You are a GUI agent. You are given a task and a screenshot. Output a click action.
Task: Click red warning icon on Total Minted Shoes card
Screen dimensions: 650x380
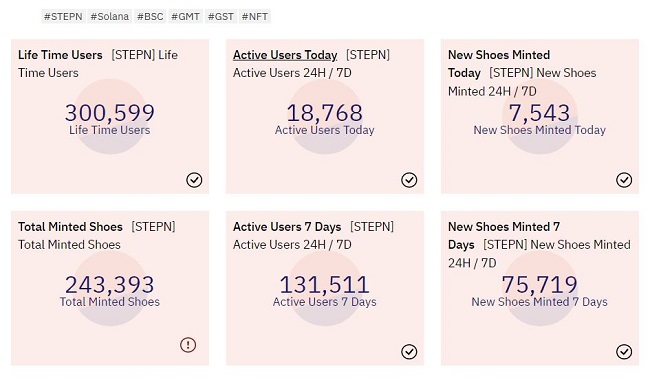coord(188,345)
